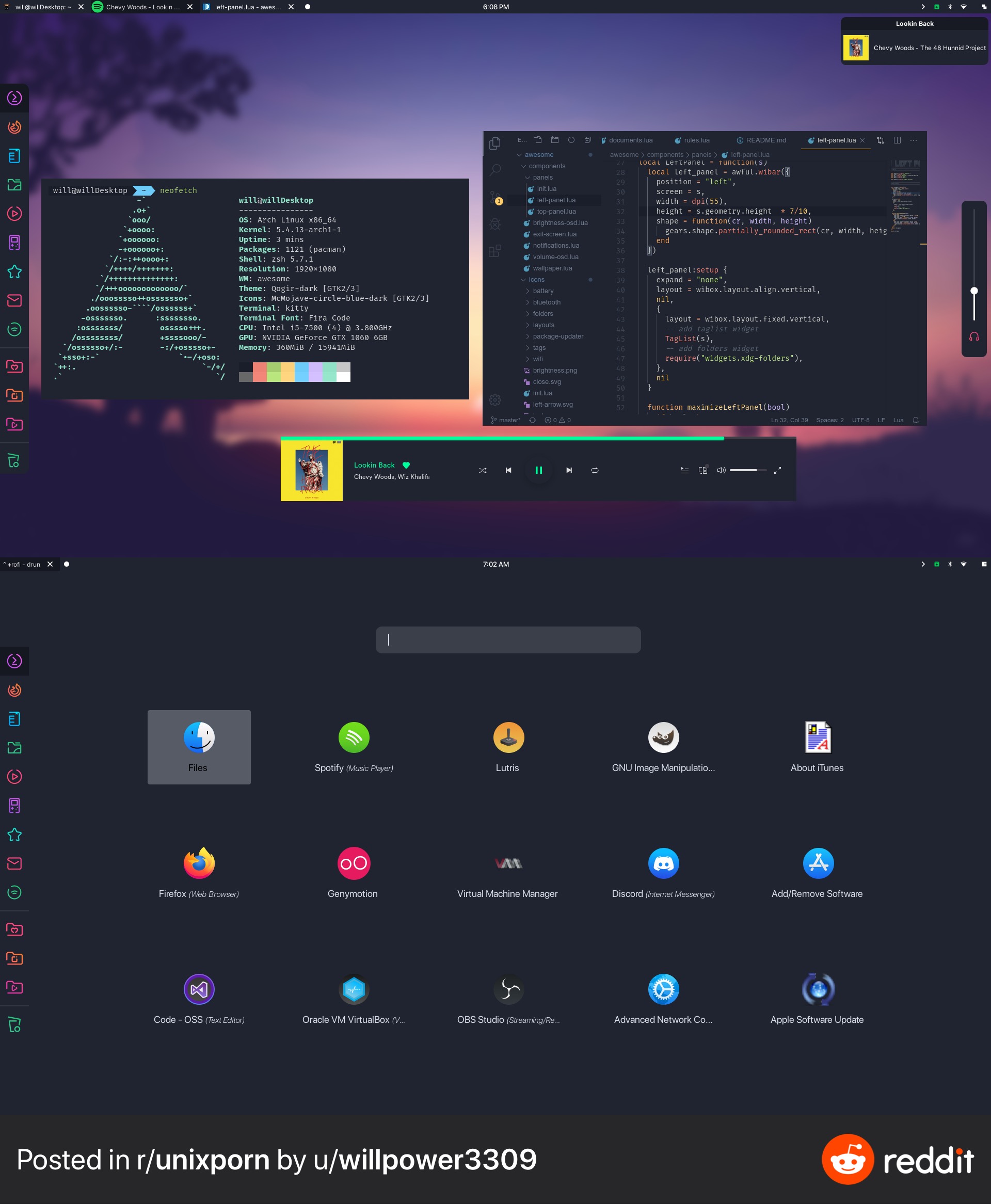The width and height of the screenshot is (991, 1204).
Task: Skip to the previous track in Spotify
Action: [x=508, y=470]
